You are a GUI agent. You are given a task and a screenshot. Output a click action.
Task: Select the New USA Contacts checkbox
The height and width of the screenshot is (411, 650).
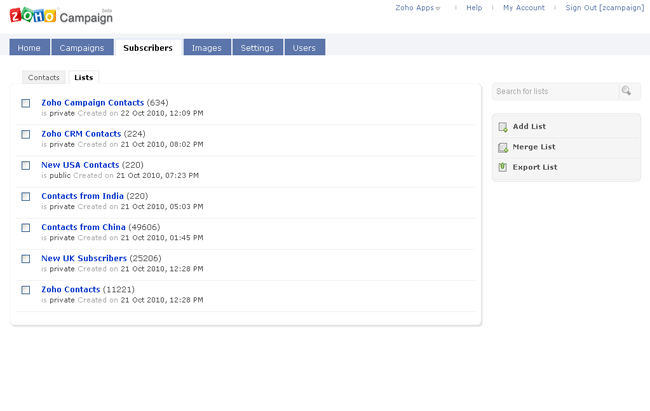(26, 165)
